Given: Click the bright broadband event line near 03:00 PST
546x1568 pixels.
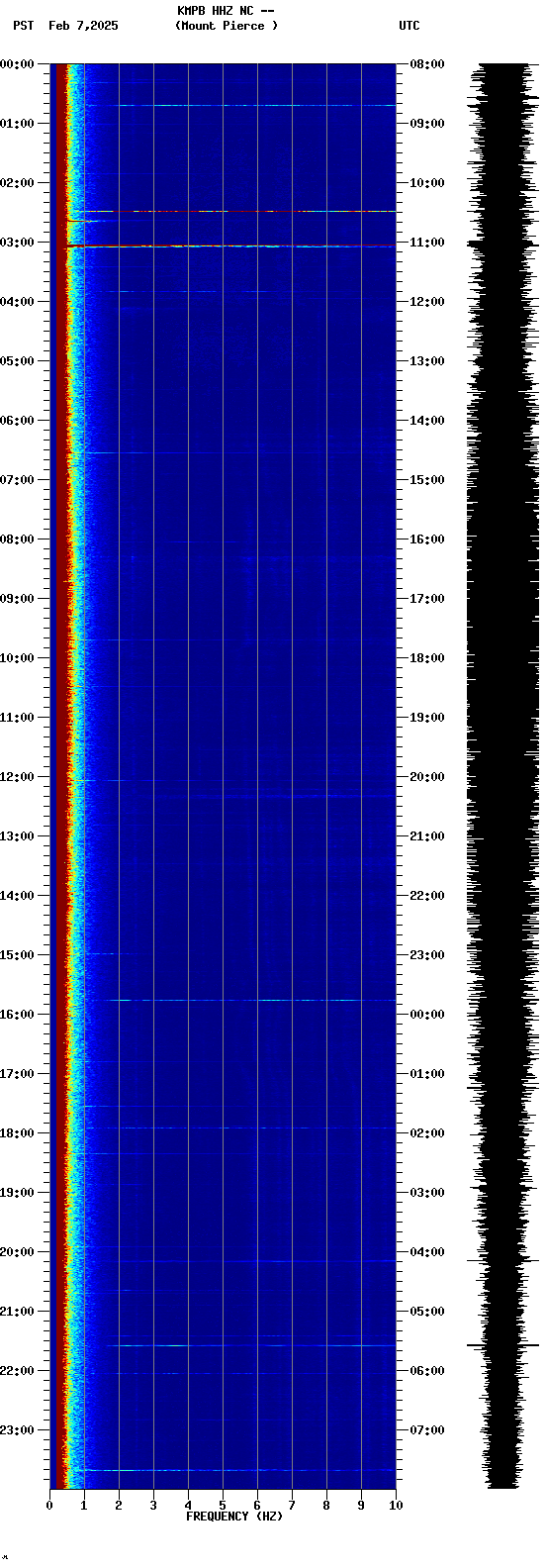Looking at the screenshot, I should 230,245.
